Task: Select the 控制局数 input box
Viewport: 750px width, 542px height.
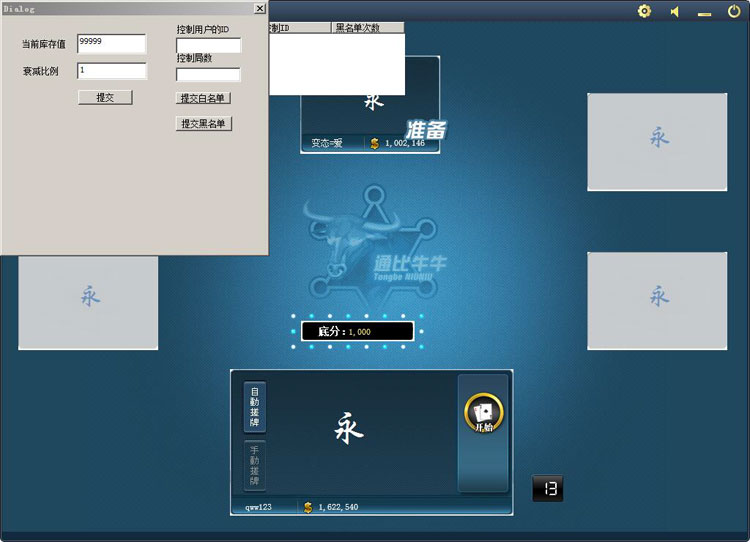Action: pos(208,74)
